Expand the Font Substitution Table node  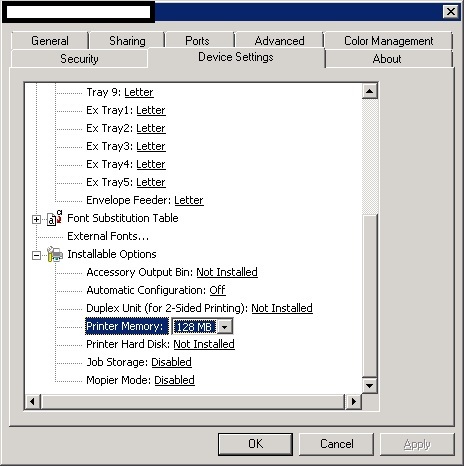tap(36, 219)
